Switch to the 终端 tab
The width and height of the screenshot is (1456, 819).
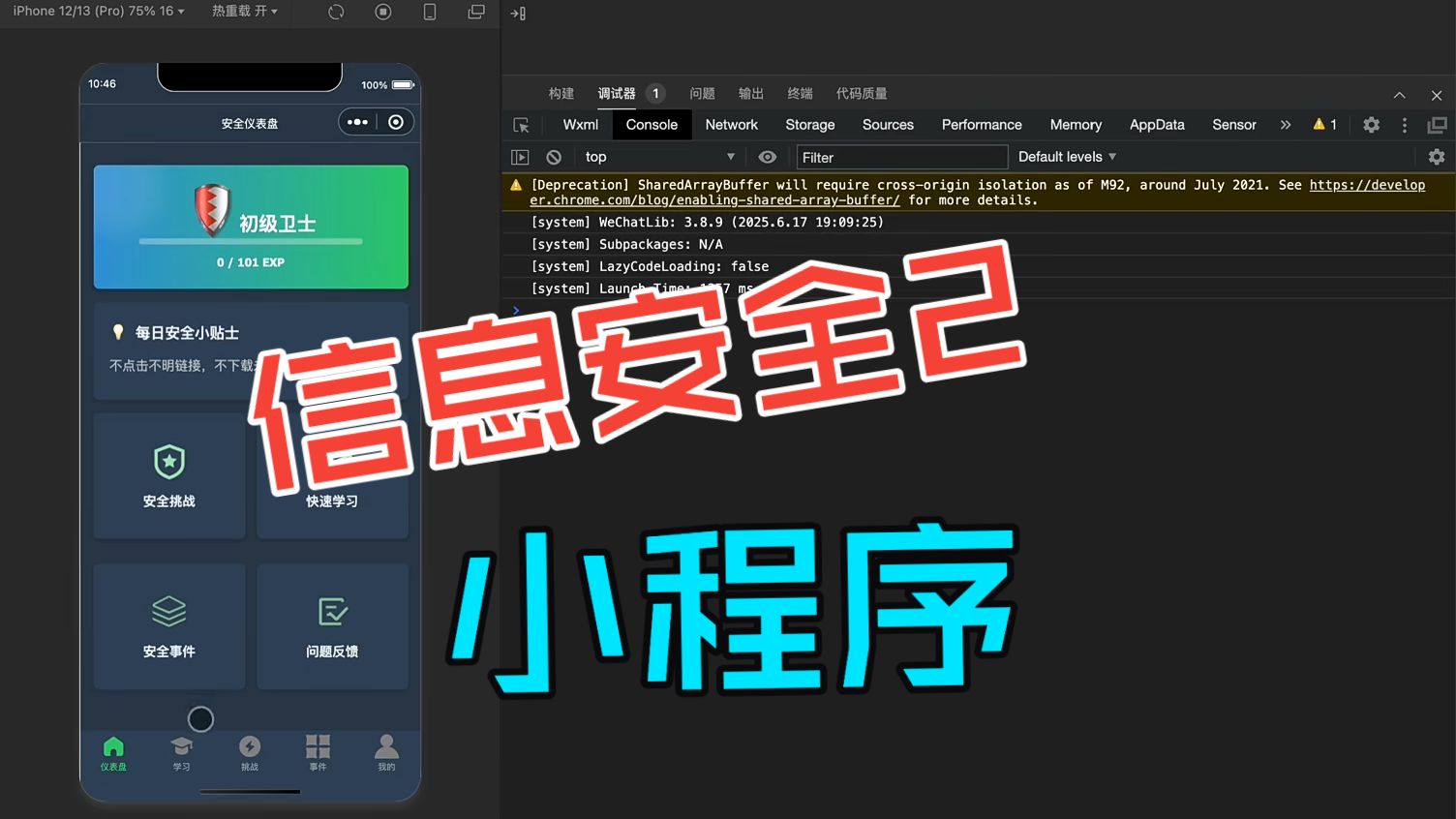tap(800, 94)
